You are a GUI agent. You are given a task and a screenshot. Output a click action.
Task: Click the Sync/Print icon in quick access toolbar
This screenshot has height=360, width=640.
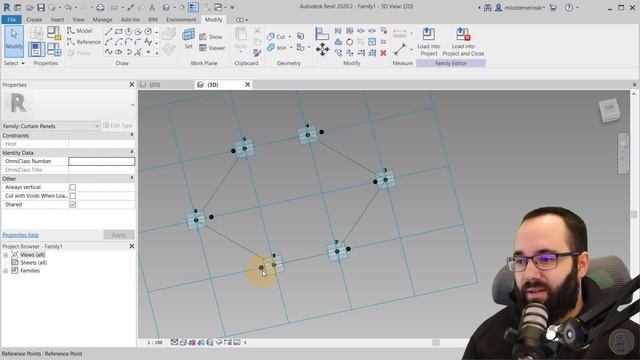(100, 8)
